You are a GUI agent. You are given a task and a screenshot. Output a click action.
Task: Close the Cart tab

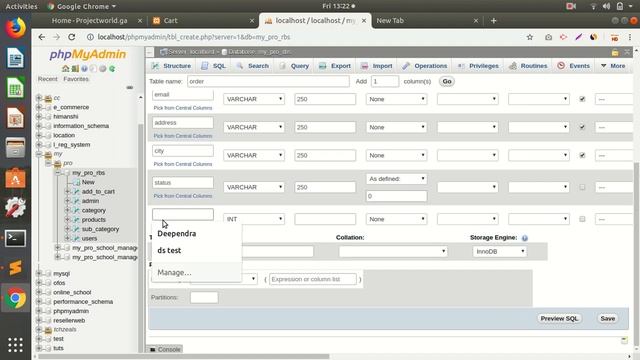pyautogui.click(x=251, y=20)
